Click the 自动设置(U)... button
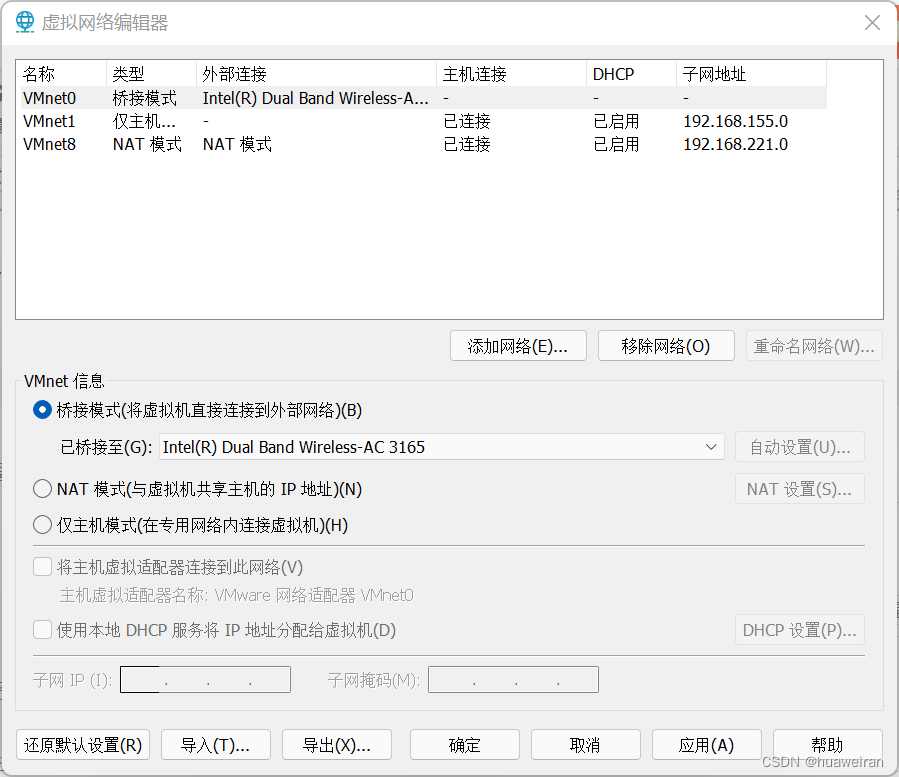899x777 pixels. (800, 447)
